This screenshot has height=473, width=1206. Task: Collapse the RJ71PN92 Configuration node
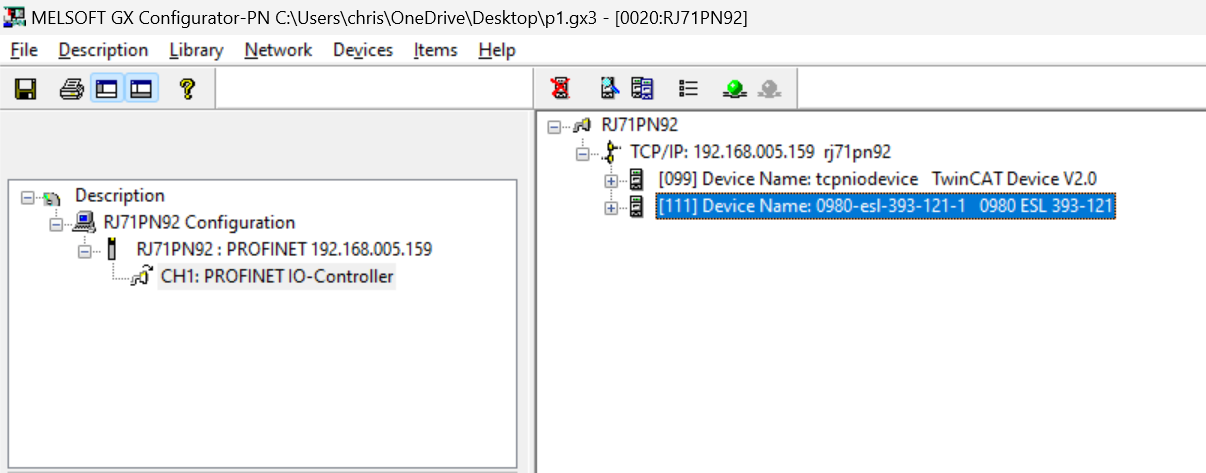56,224
